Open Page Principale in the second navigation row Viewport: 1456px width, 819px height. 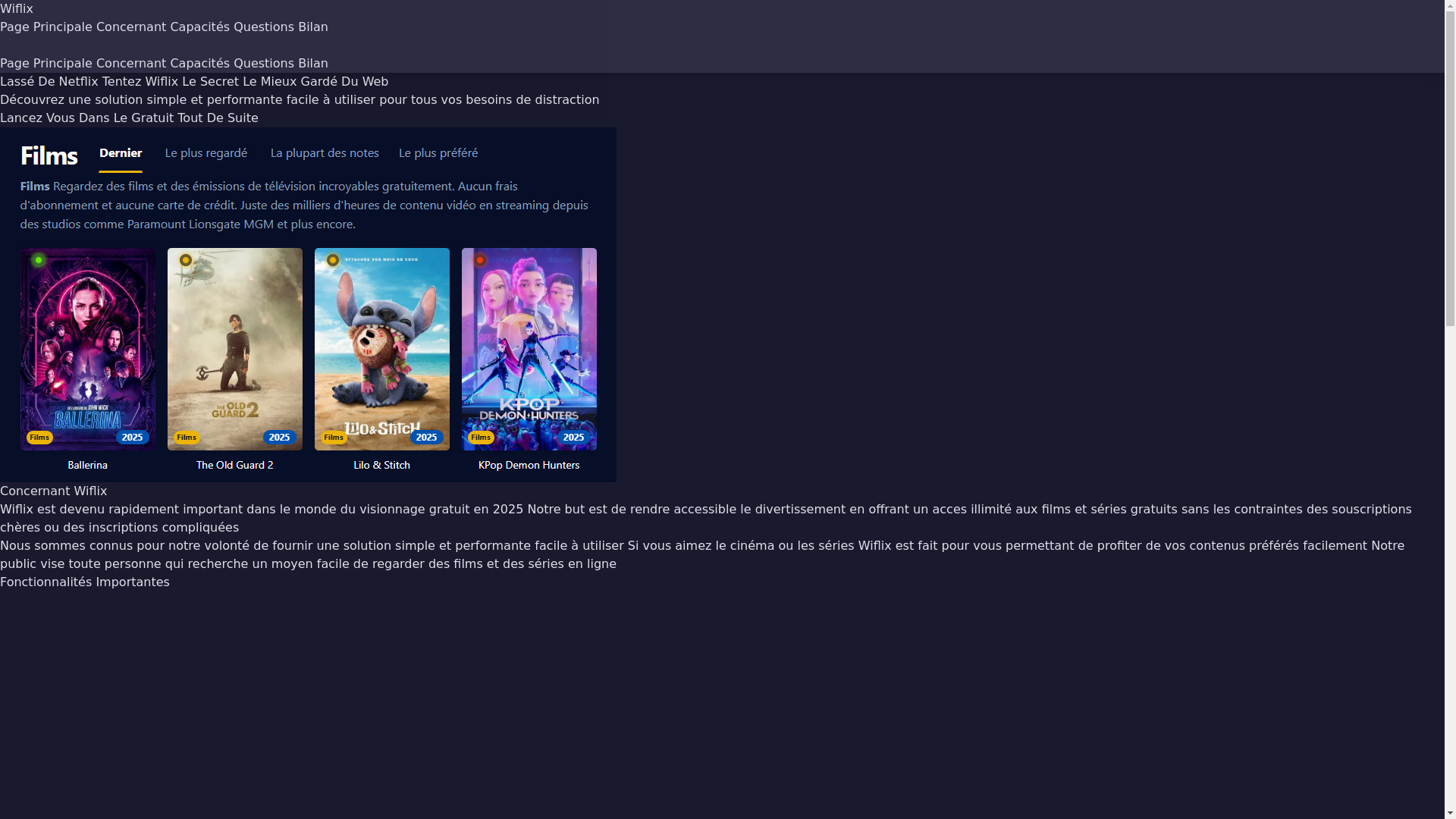[x=46, y=64]
